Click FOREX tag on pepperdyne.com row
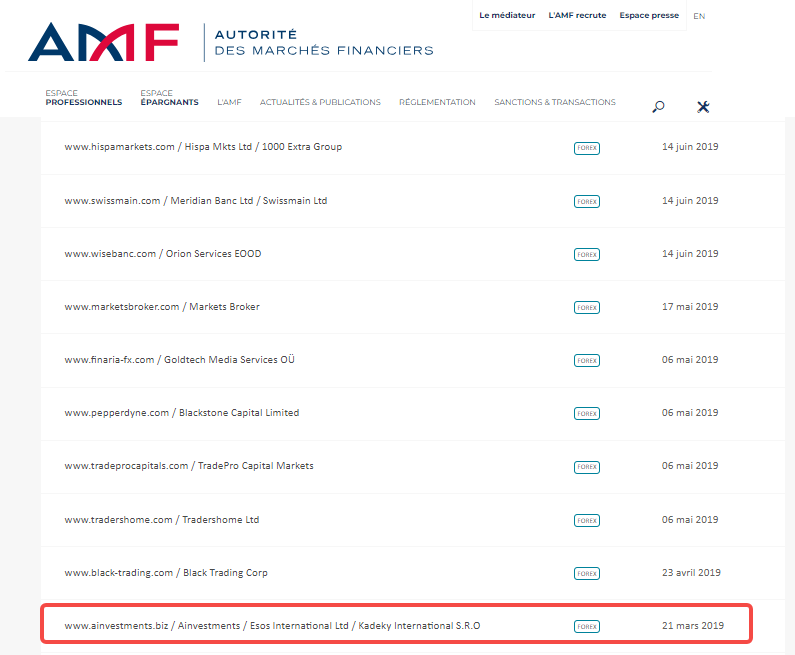This screenshot has width=795, height=655. tap(587, 414)
